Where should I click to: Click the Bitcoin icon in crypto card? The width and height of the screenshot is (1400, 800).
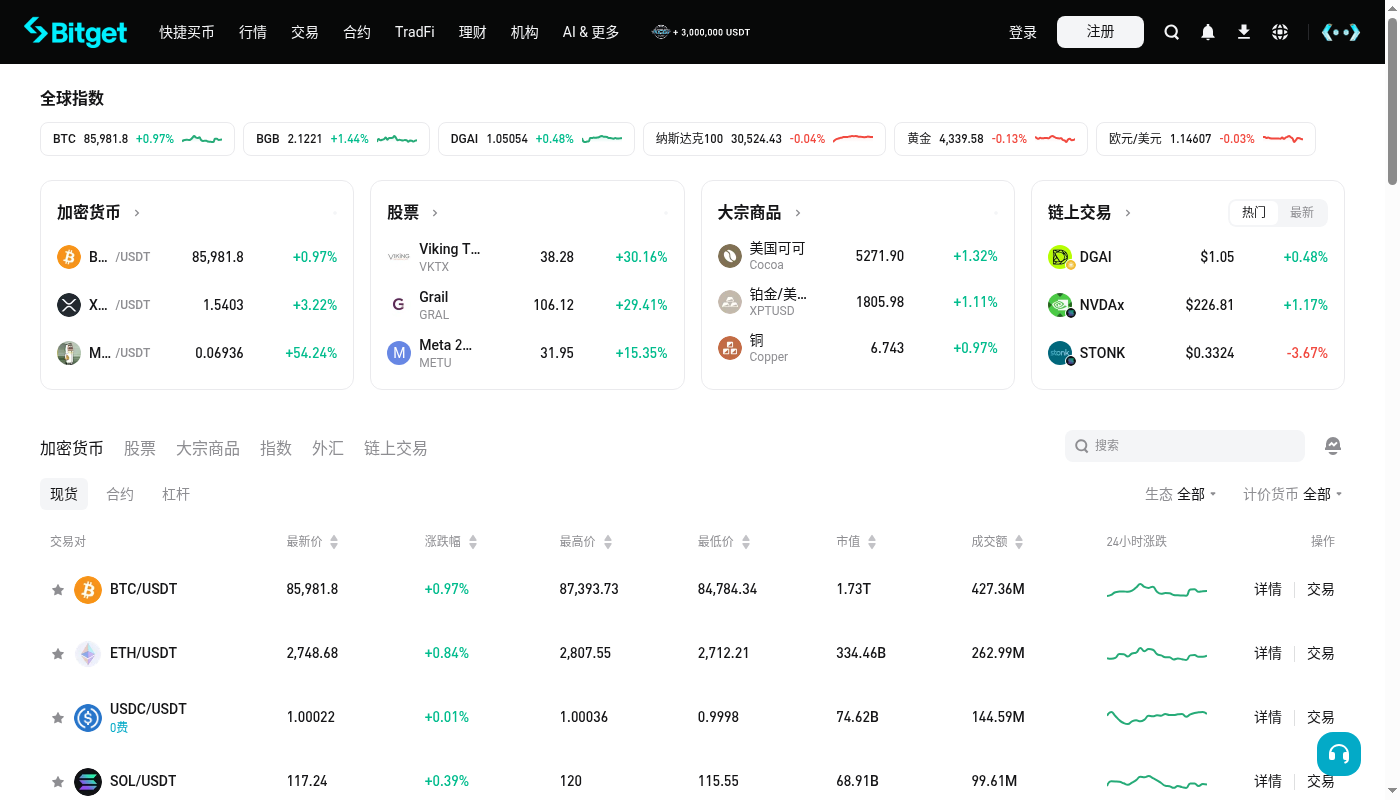[x=69, y=257]
